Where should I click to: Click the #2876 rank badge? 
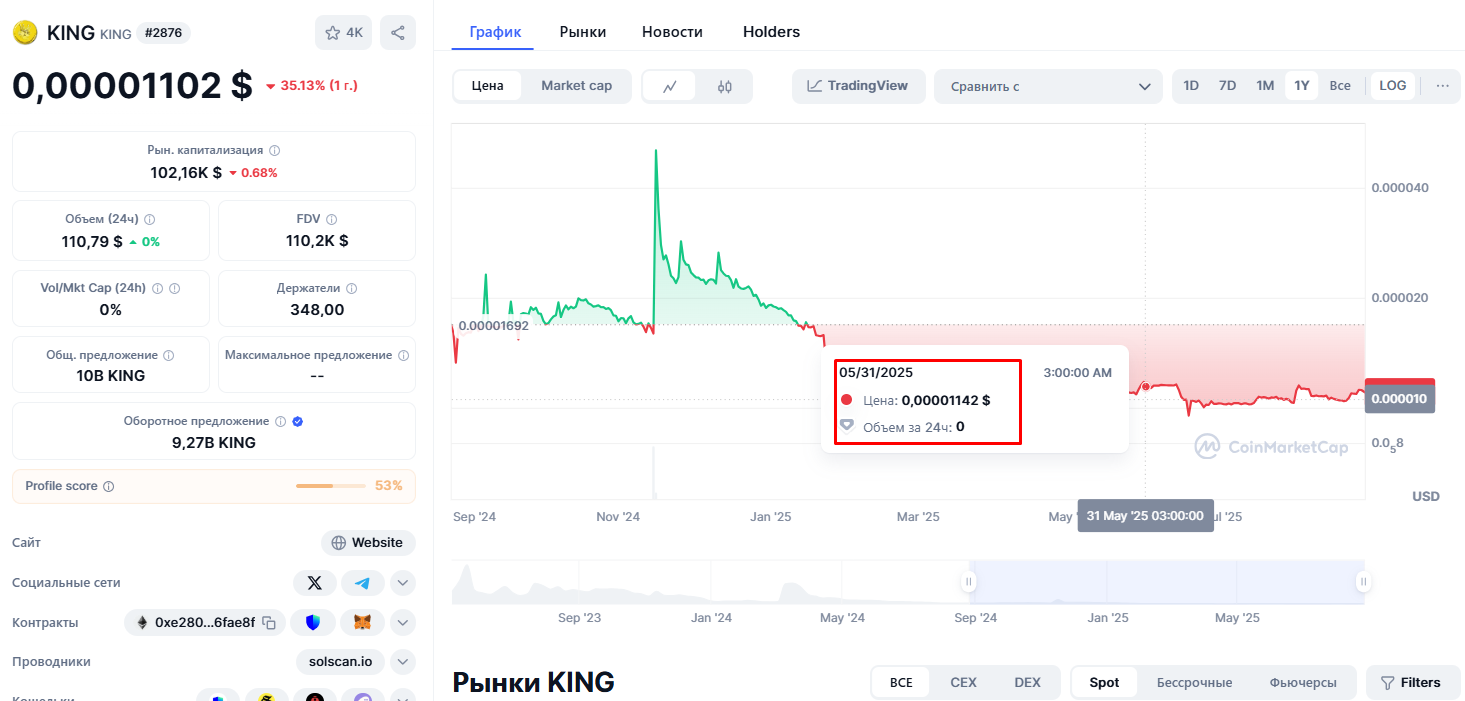click(x=163, y=33)
